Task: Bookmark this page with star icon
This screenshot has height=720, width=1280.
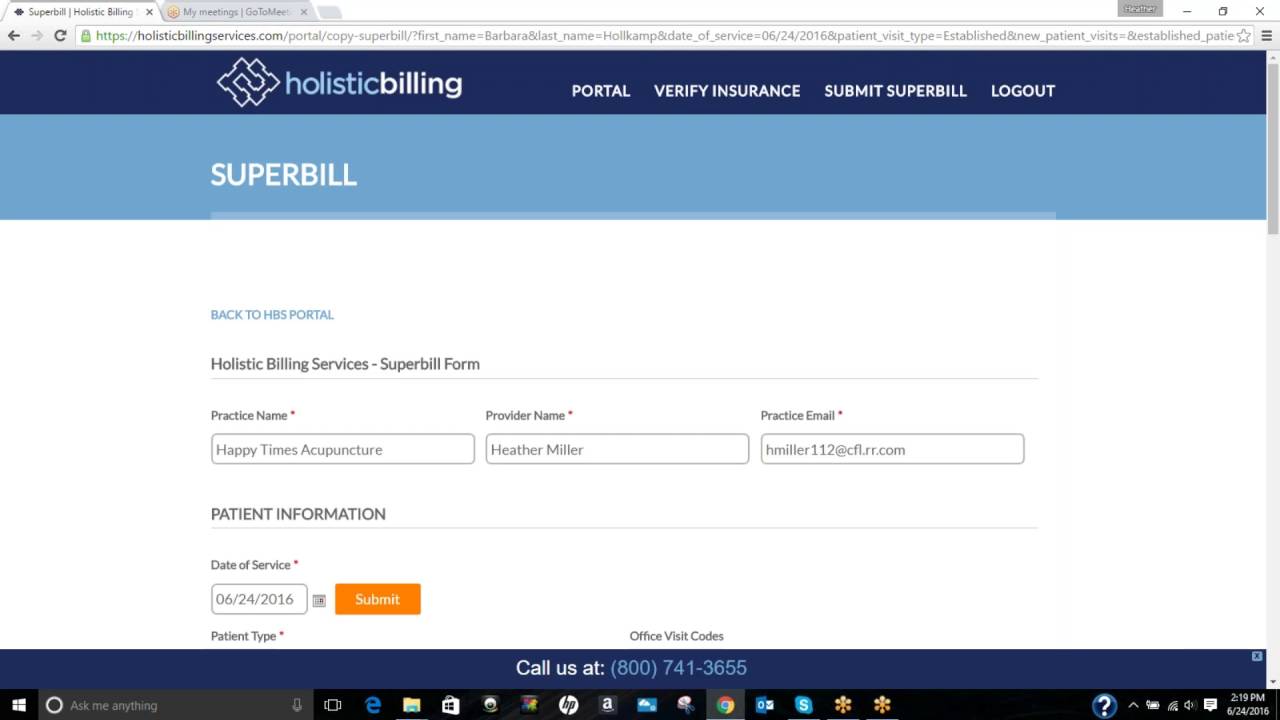Action: click(x=1243, y=35)
